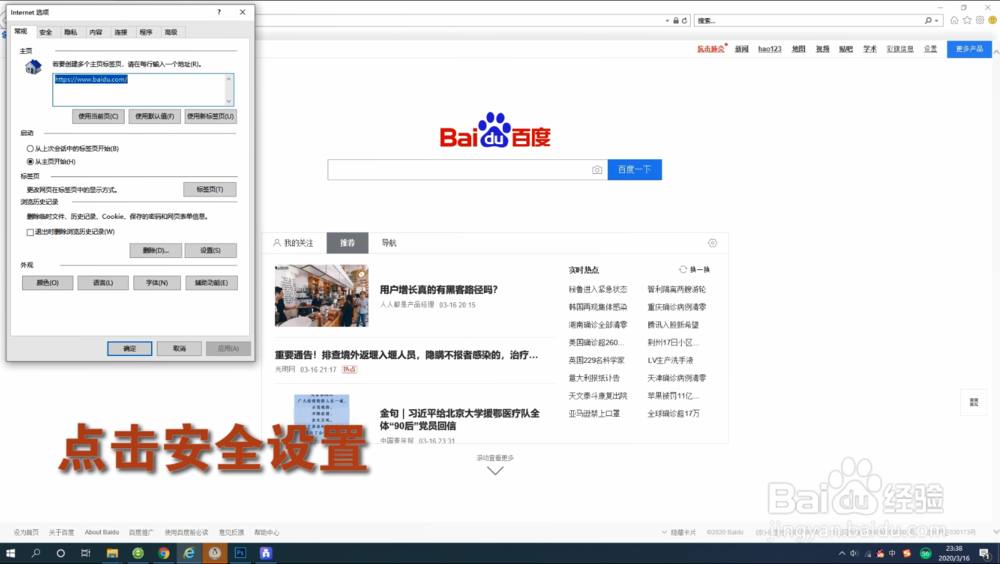Open the 安全 tab in Internet Options

[x=45, y=32]
